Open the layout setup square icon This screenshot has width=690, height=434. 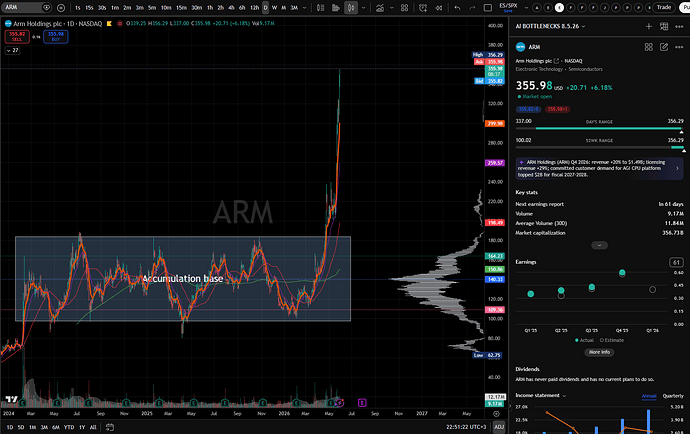click(488, 7)
